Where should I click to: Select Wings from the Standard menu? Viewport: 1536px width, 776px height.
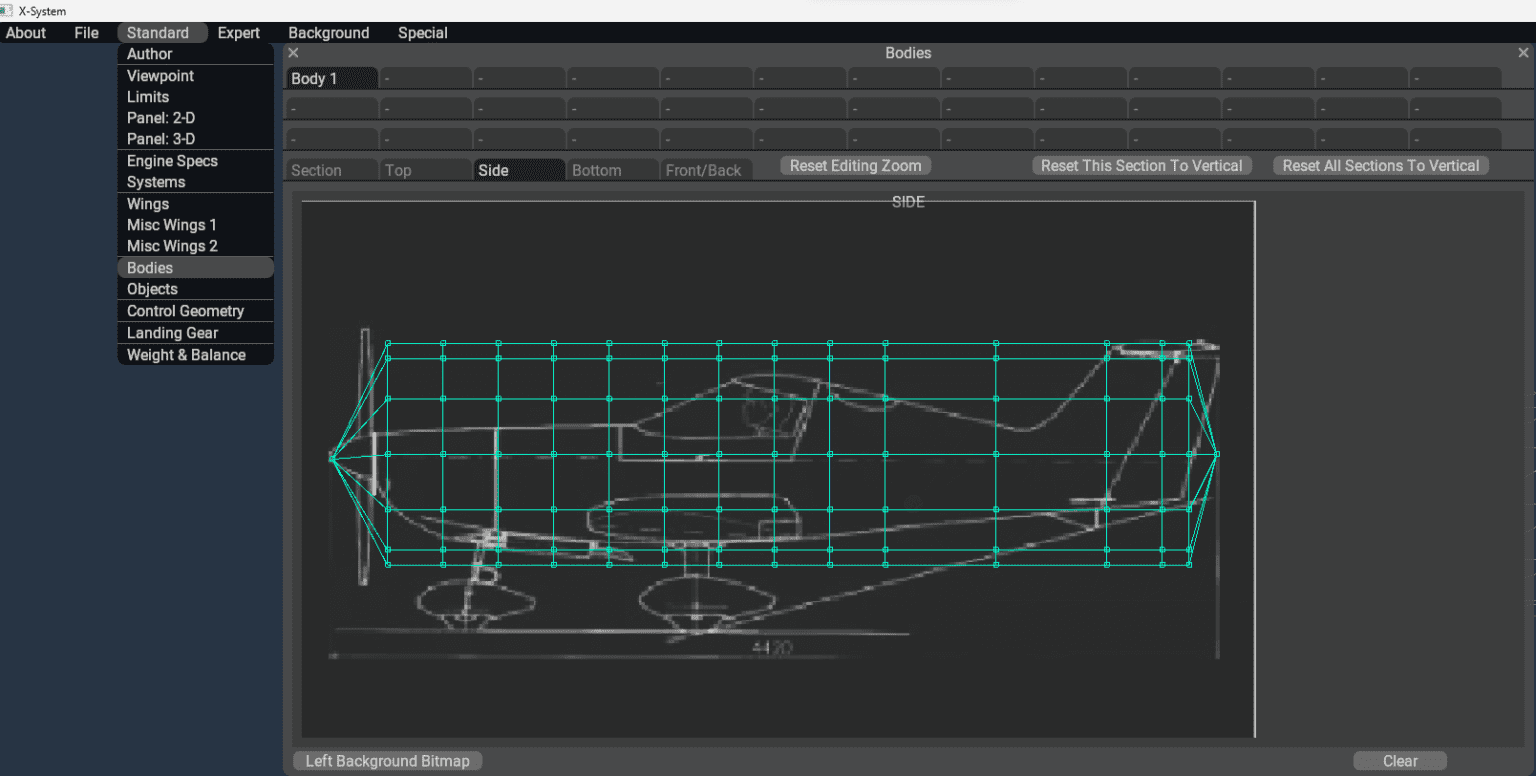[x=147, y=203]
